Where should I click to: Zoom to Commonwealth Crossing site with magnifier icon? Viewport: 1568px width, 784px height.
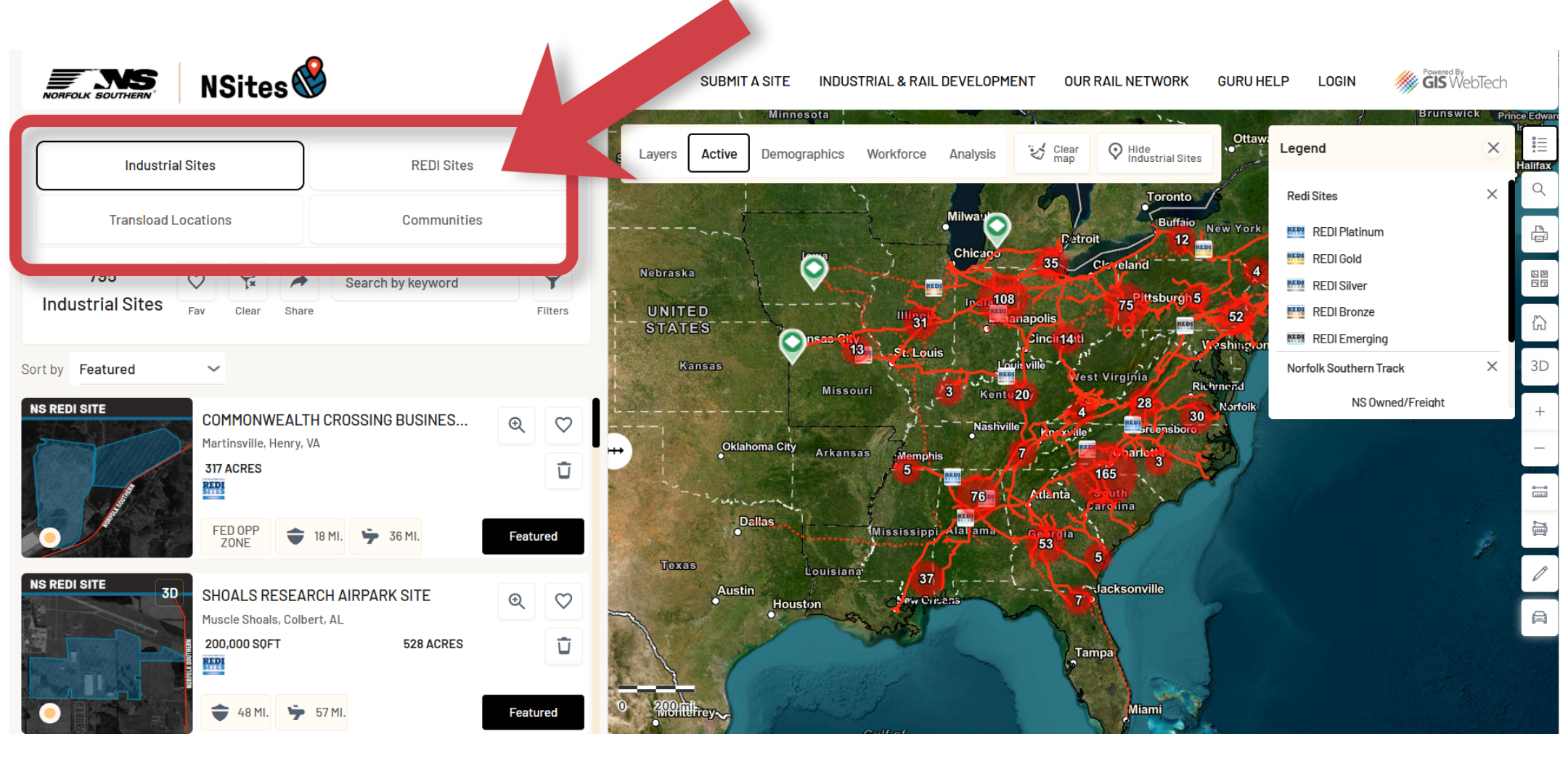[516, 425]
